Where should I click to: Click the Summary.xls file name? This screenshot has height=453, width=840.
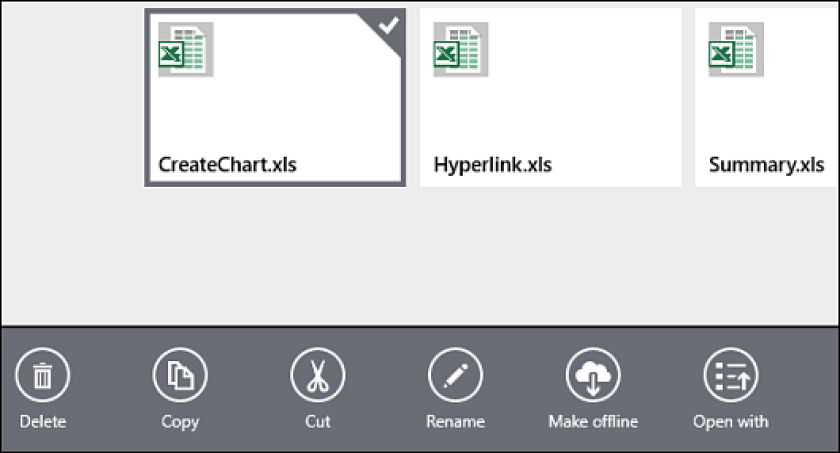click(767, 165)
